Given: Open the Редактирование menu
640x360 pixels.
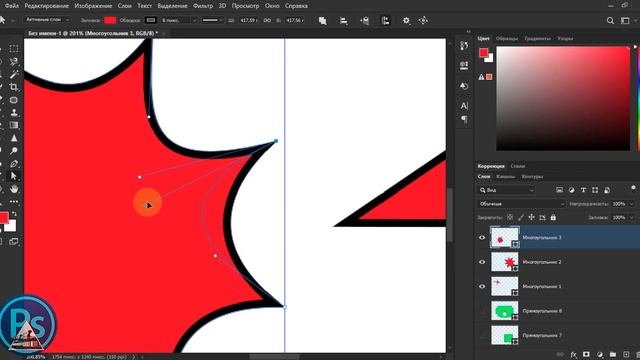Looking at the screenshot, I should coord(47,6).
